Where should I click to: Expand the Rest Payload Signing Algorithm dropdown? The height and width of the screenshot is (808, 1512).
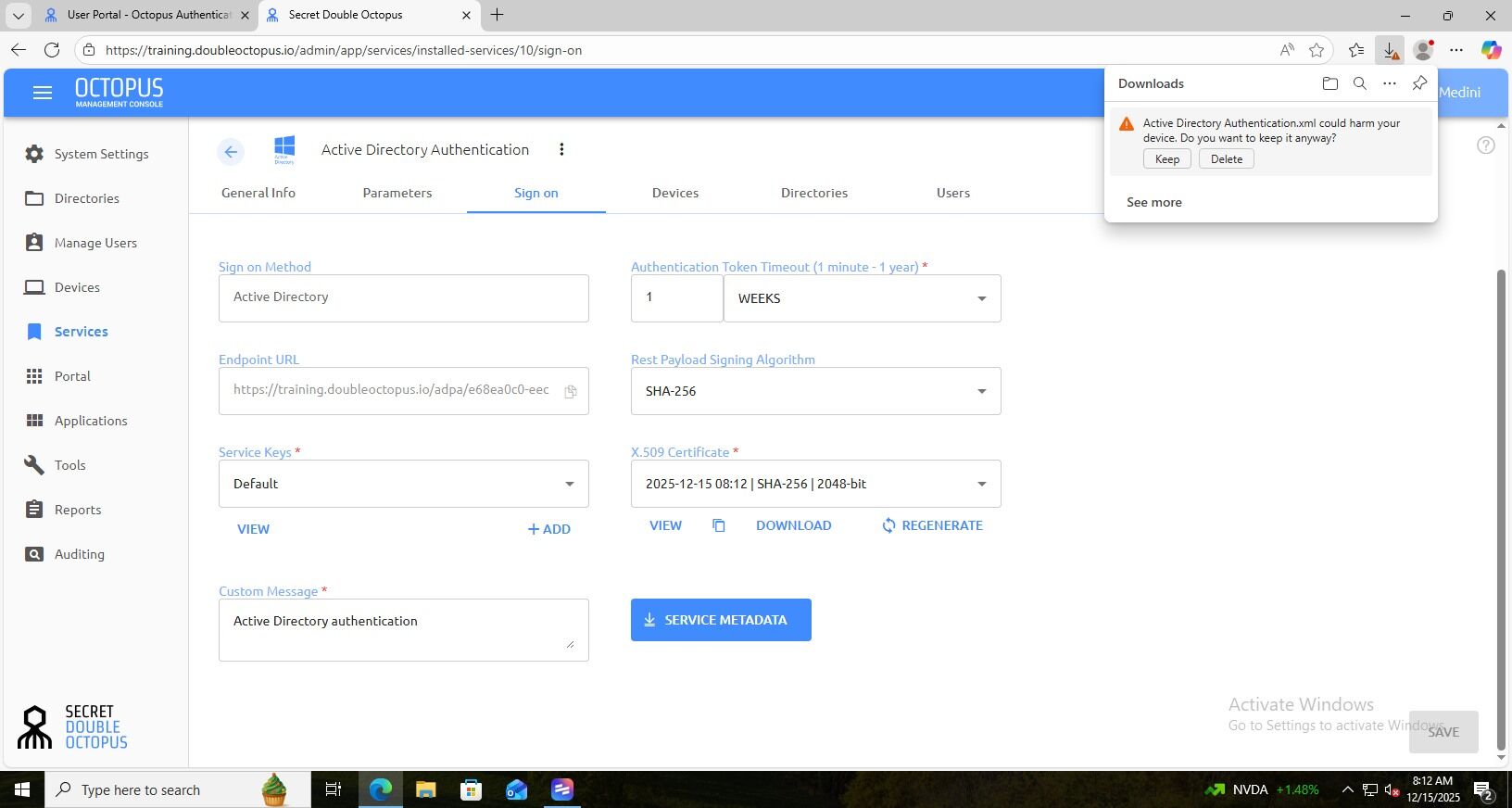[x=816, y=391]
